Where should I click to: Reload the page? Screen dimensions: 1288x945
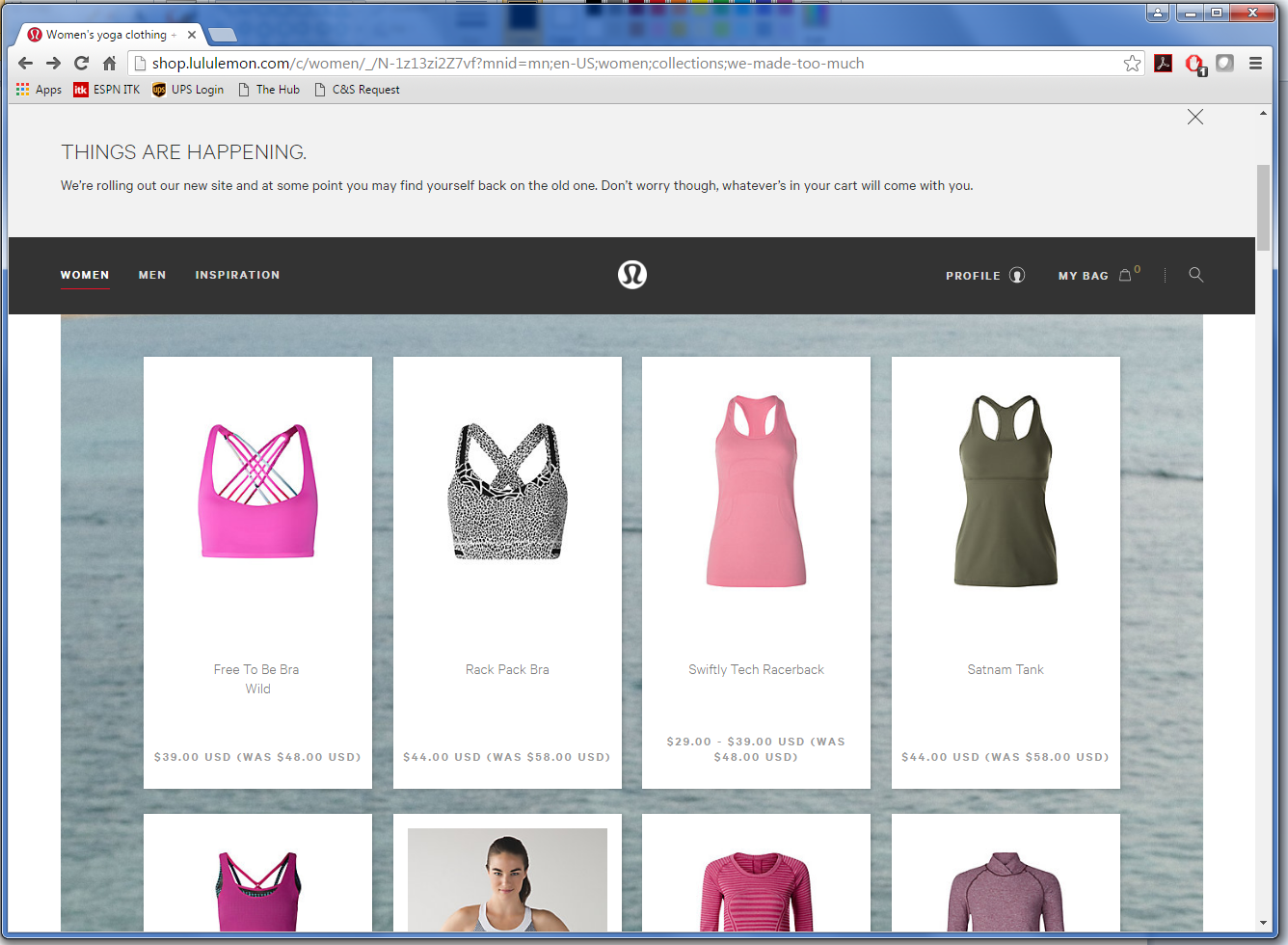point(81,64)
